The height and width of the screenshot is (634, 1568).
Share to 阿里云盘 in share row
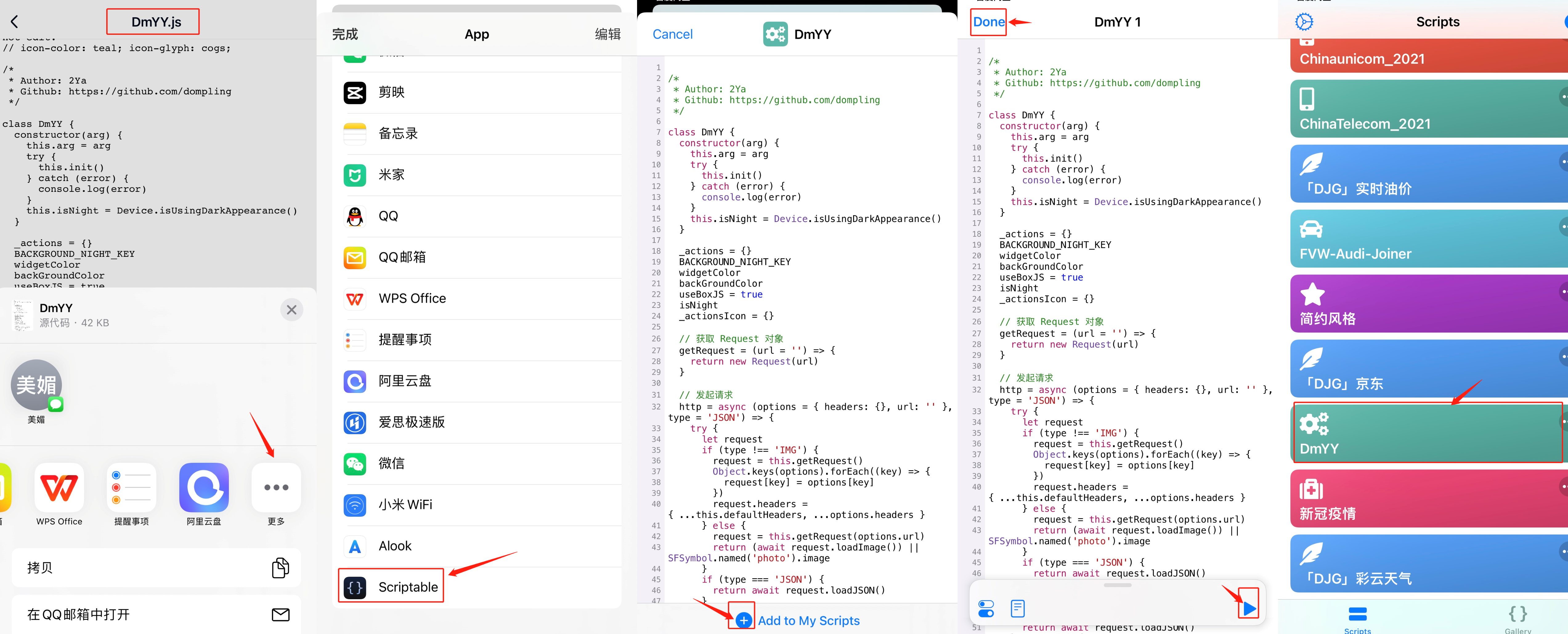click(204, 494)
